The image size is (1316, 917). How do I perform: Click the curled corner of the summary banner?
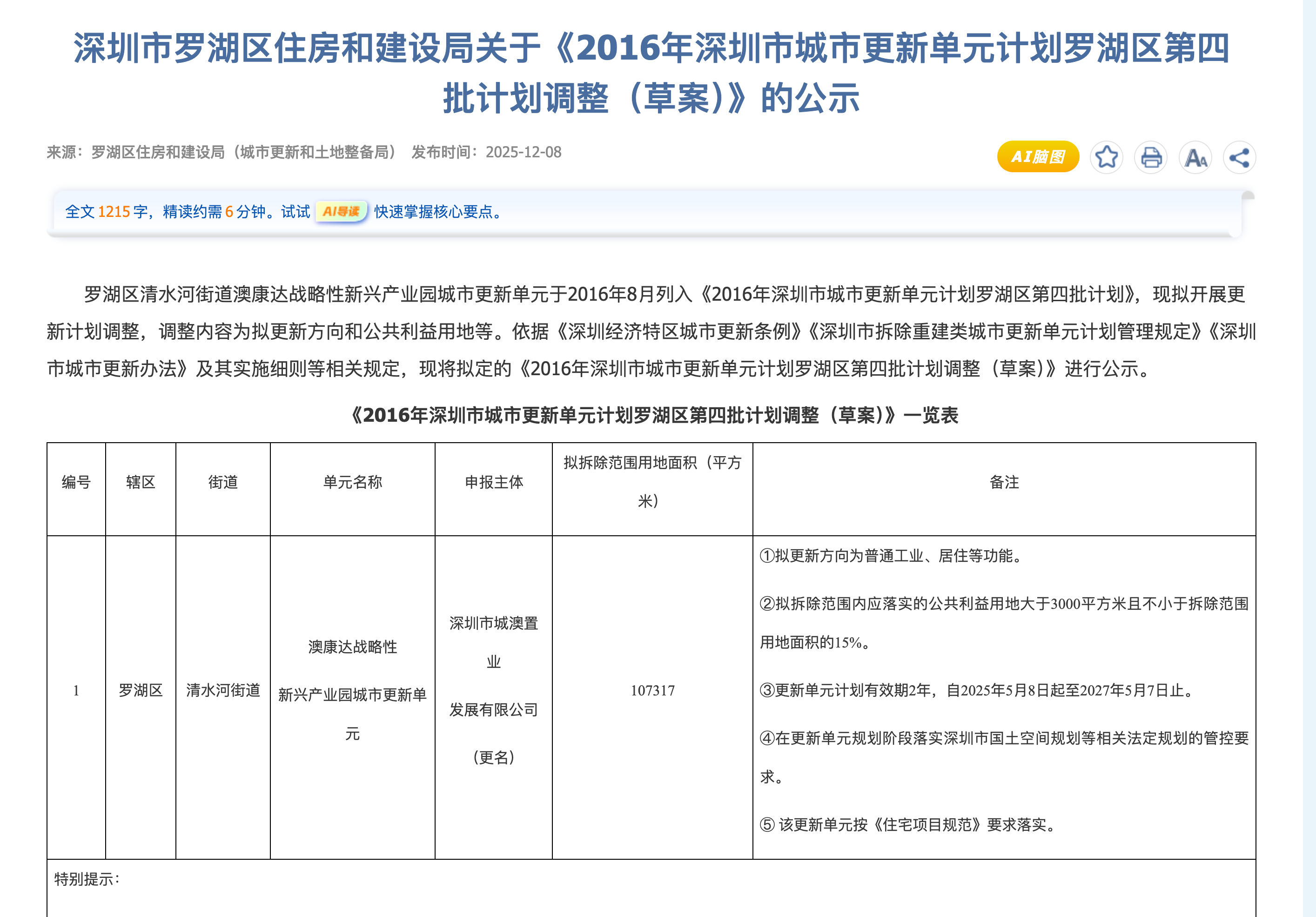point(1248,196)
